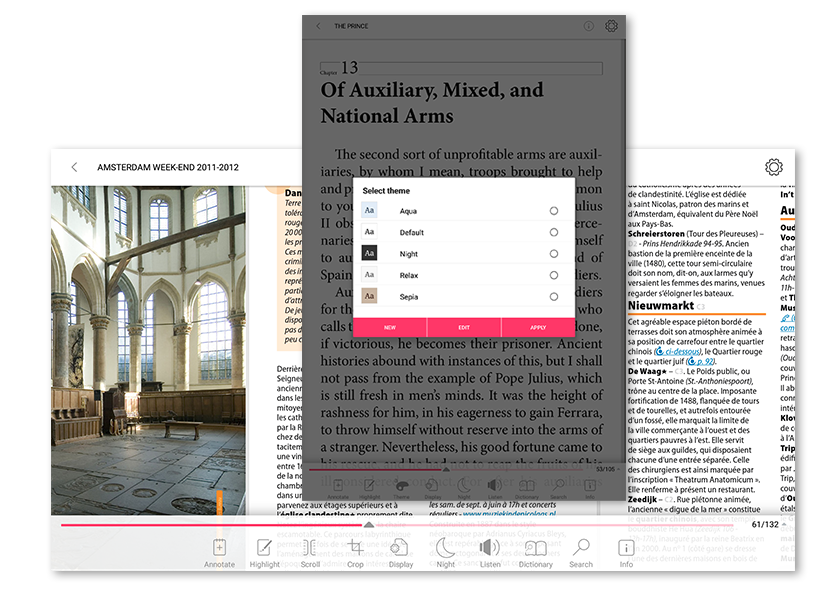Start Listen in Amsterdam reader toolbar
The width and height of the screenshot is (824, 595).
490,553
